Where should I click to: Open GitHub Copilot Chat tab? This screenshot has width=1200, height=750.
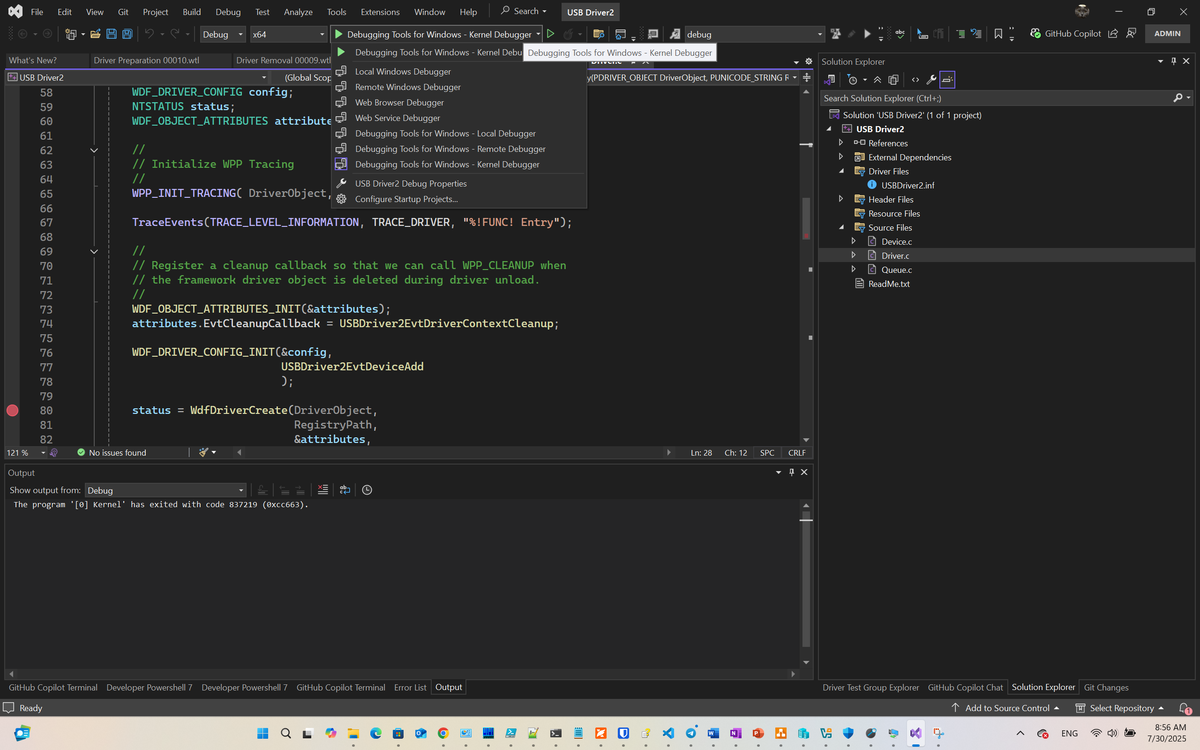965,688
